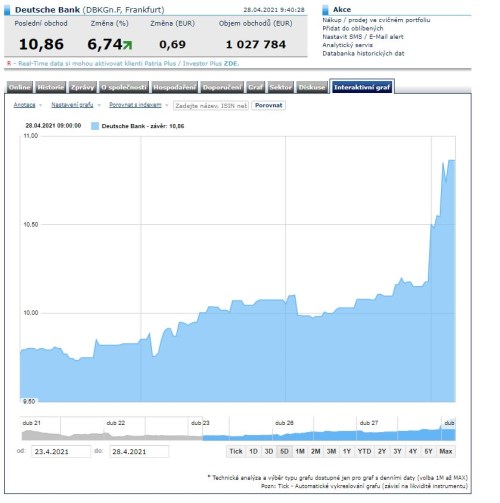Image resolution: width=500 pixels, height=503 pixels.
Task: Click the green upward change arrow icon
Action: 128,45
